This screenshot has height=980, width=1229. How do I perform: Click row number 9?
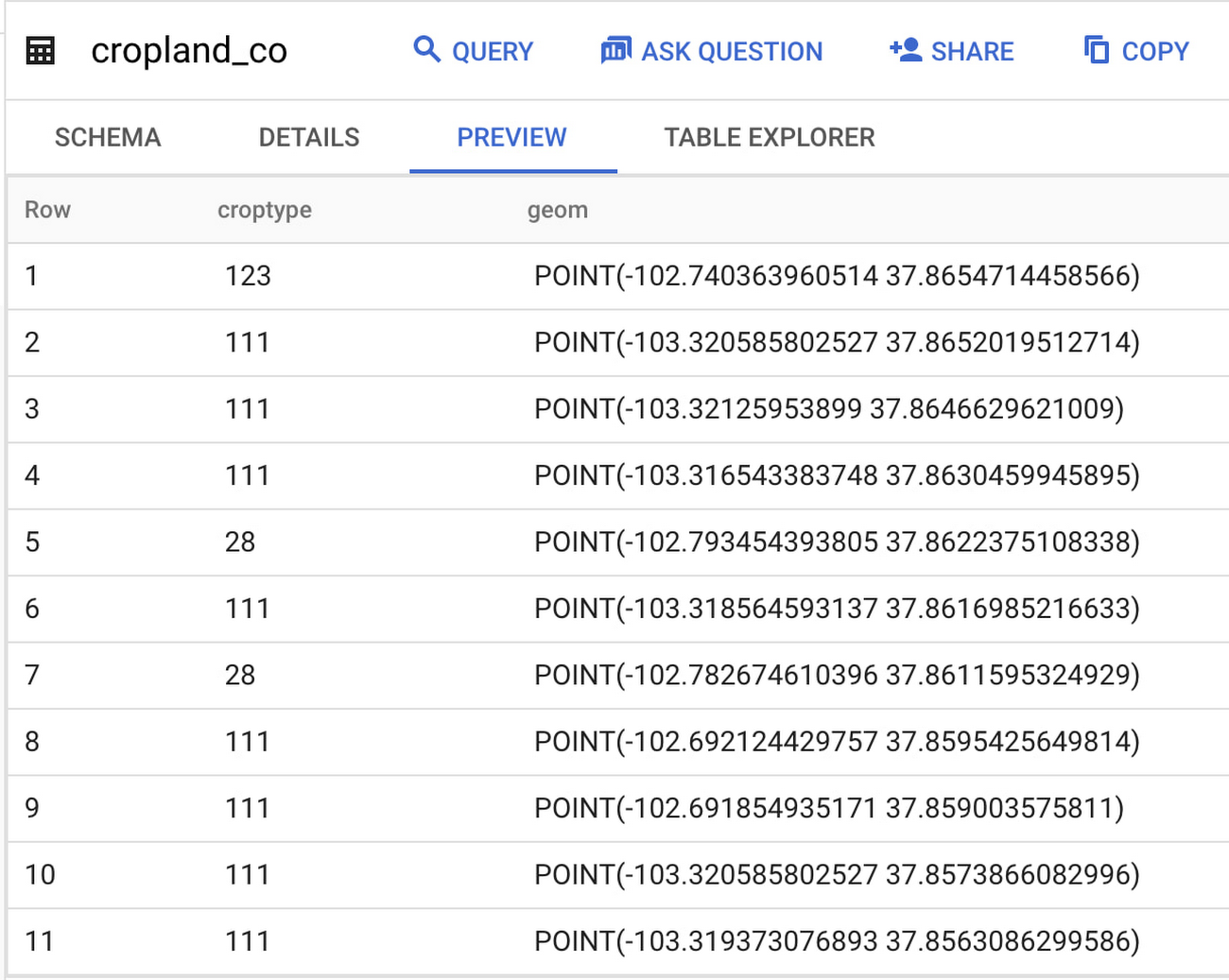pos(32,809)
